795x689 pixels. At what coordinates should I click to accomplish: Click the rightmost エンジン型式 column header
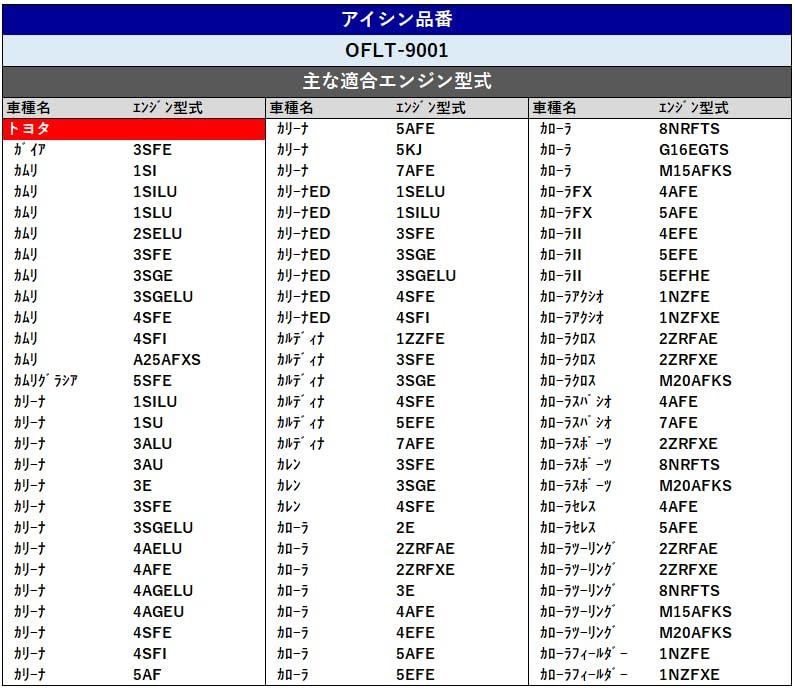coord(693,108)
